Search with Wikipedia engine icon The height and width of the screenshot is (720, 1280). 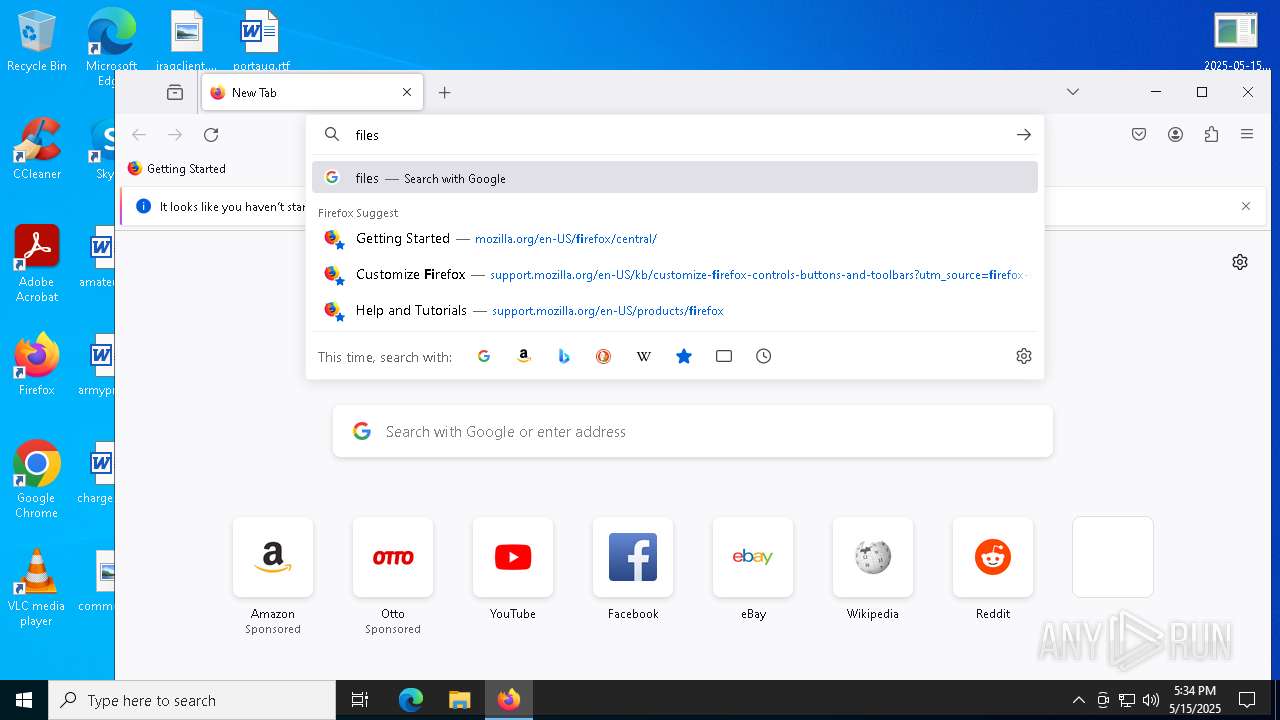[644, 356]
